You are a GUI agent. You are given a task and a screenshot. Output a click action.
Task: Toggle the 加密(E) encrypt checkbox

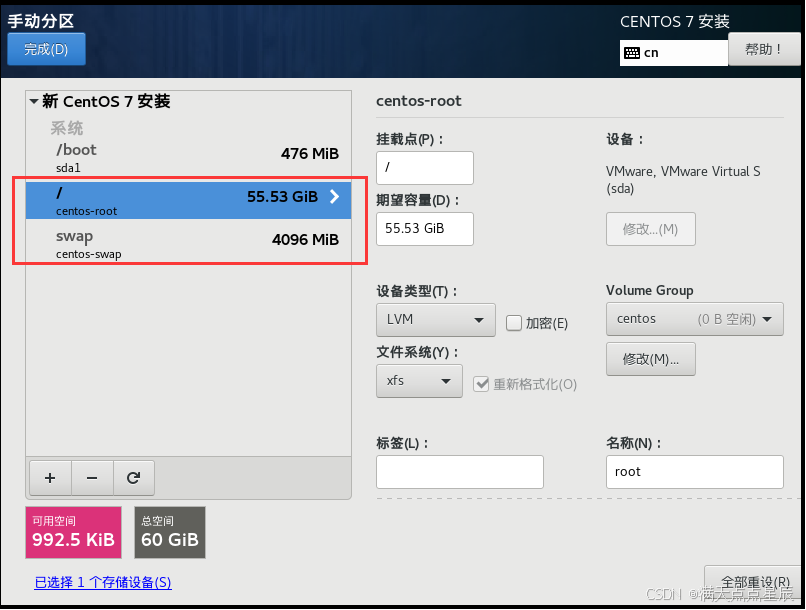(514, 323)
